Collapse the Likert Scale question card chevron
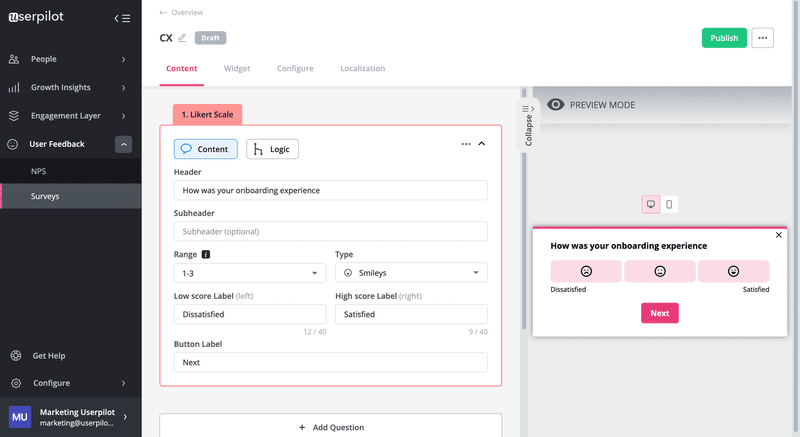800x437 pixels. (x=482, y=144)
